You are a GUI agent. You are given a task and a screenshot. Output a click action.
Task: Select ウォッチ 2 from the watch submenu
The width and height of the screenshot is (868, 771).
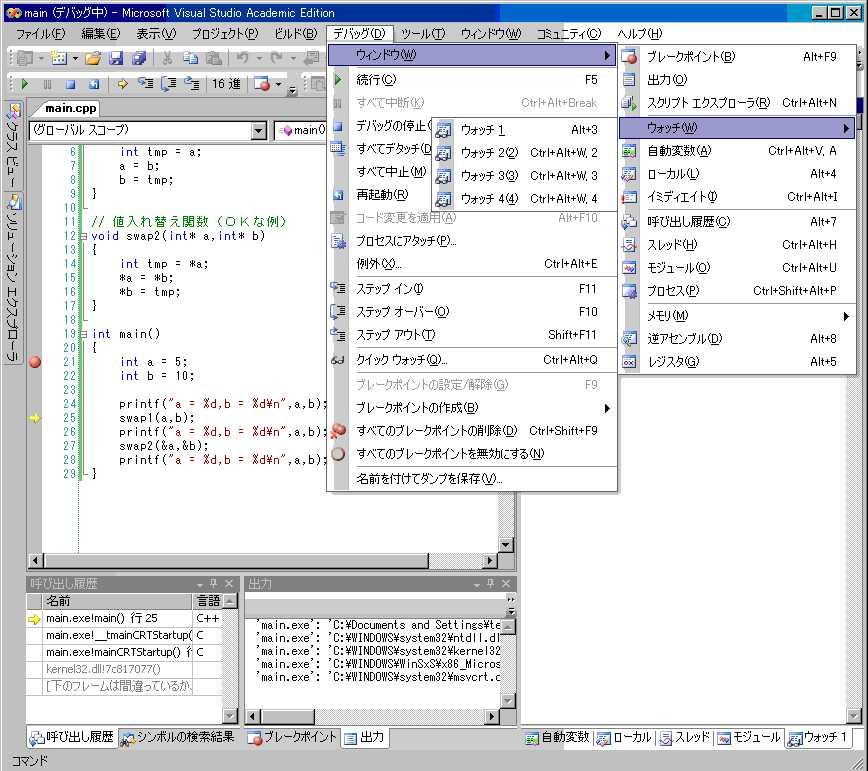tap(524, 153)
